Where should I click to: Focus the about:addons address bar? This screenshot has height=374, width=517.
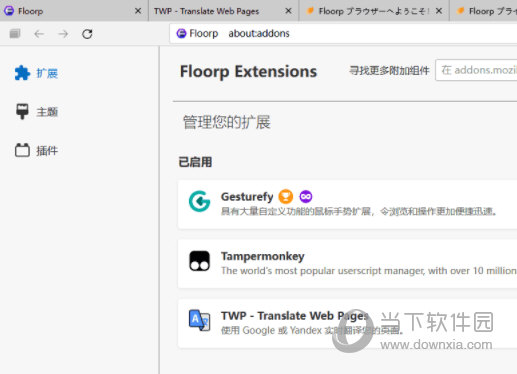(343, 33)
